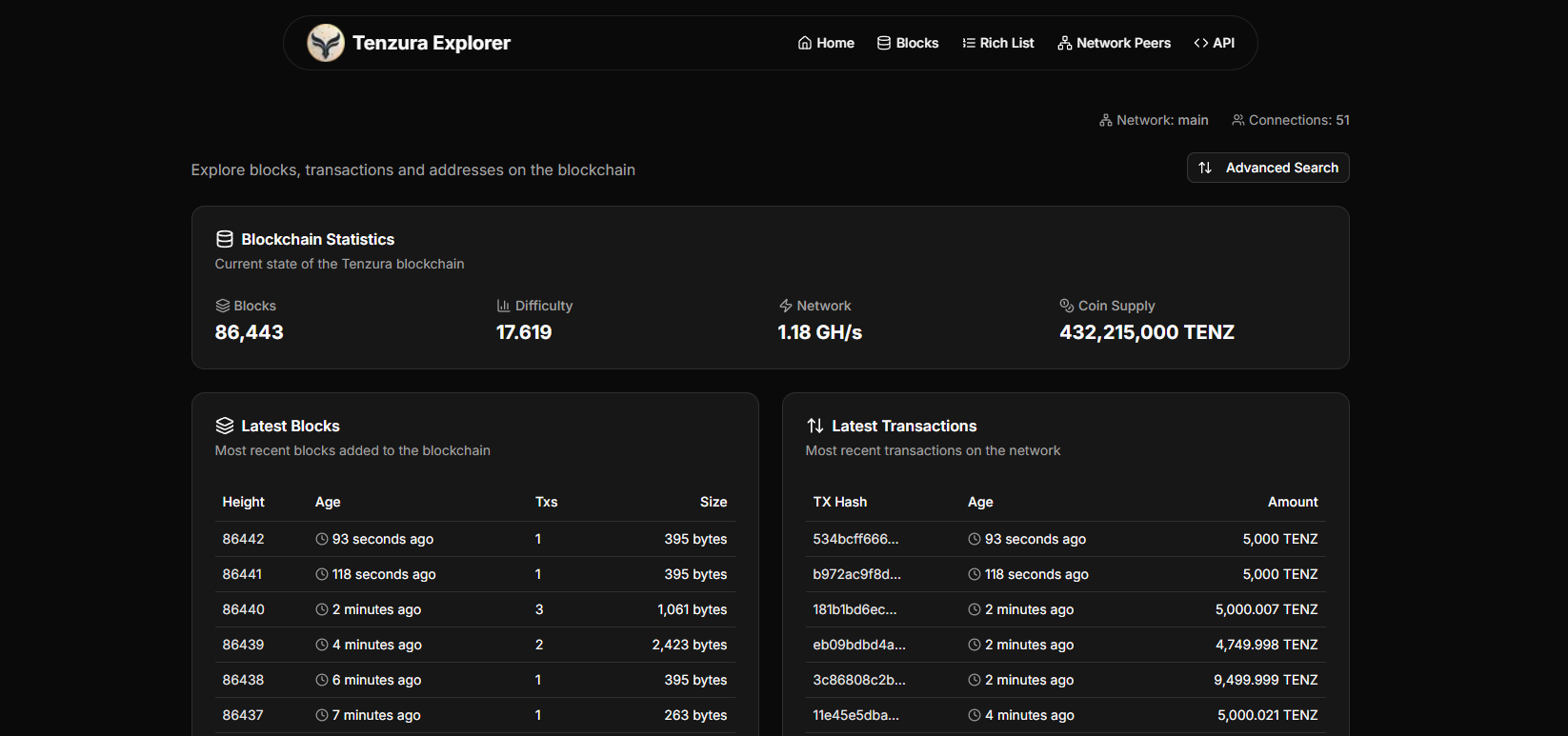Click the 1,061 bytes size cell
Viewport: 1568px width, 736px height.
click(693, 609)
